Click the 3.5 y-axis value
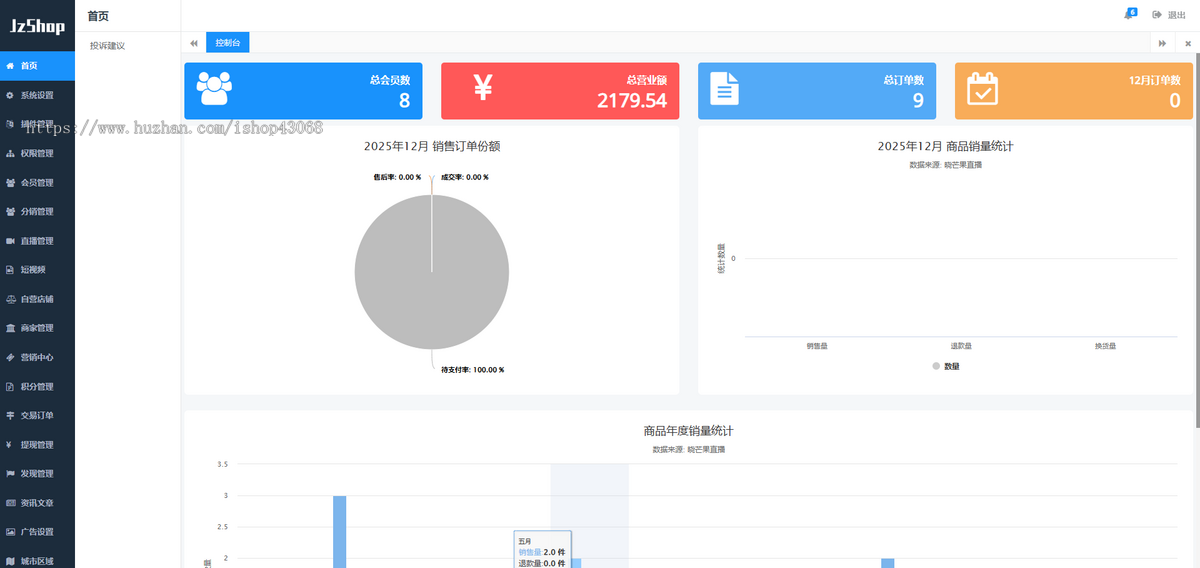Screen dimensions: 1200x568 [x=222, y=465]
